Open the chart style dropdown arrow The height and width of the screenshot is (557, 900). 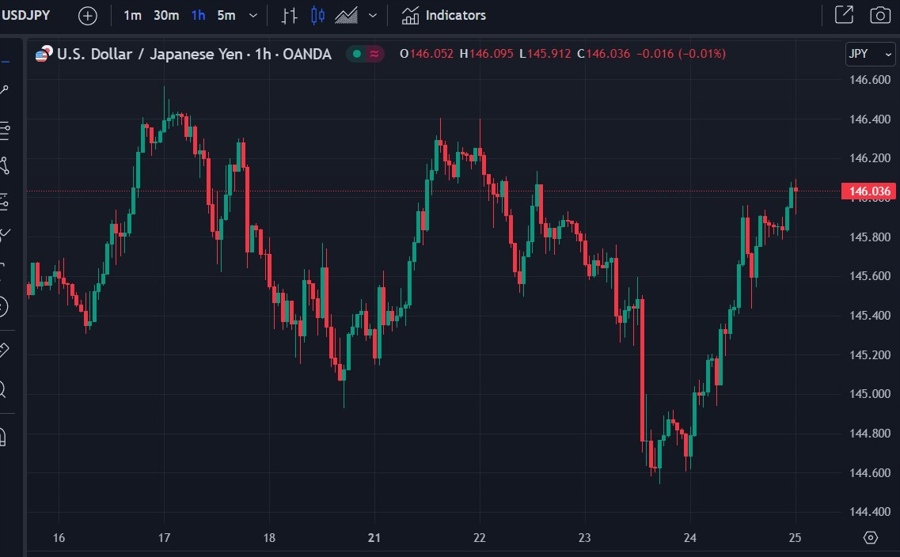[373, 16]
